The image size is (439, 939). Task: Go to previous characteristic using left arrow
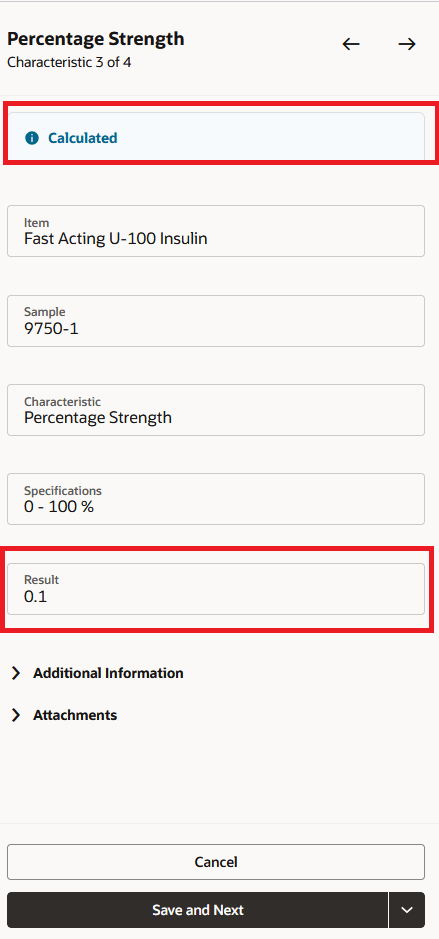click(351, 44)
